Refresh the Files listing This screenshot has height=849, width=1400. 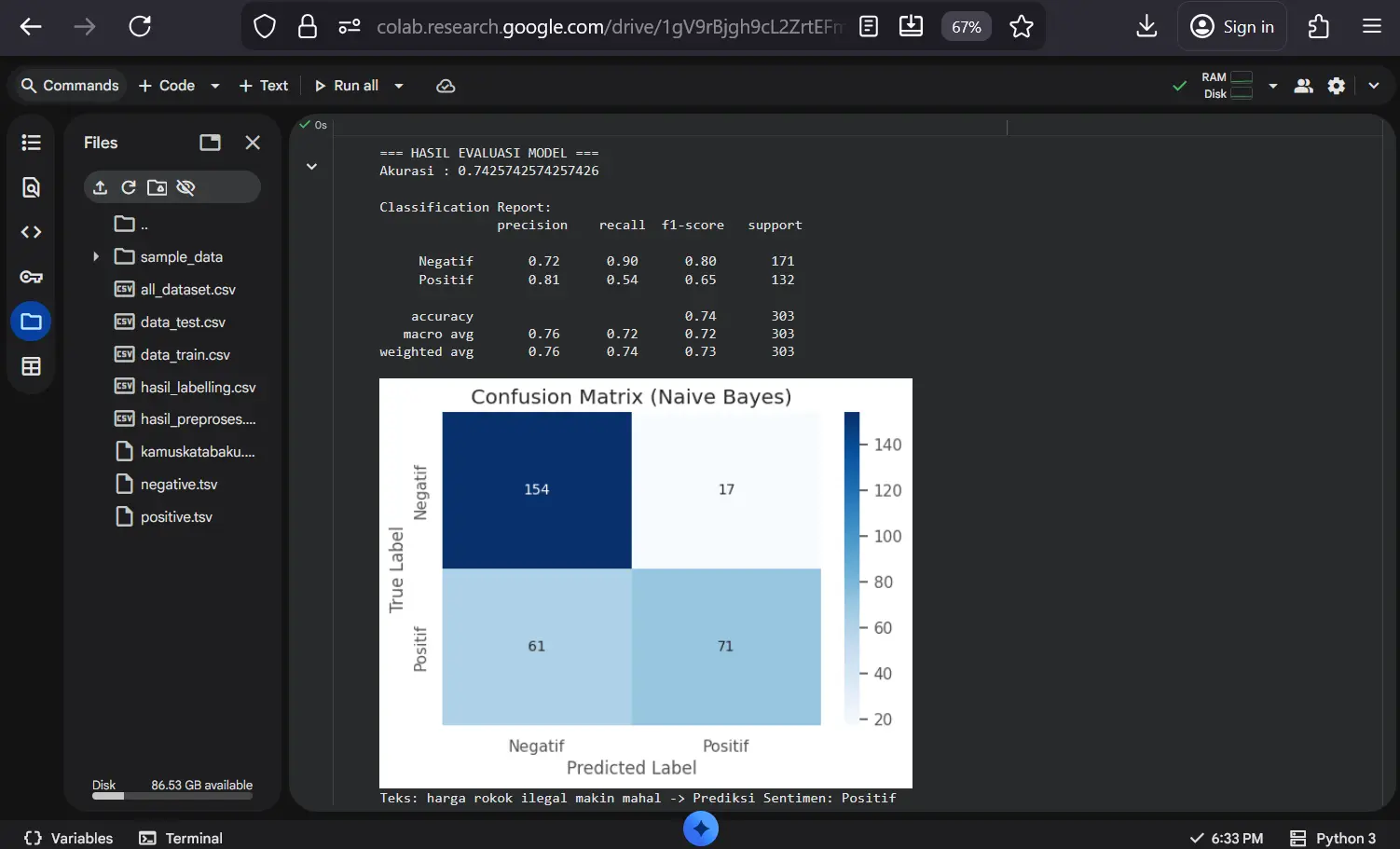[x=129, y=186]
